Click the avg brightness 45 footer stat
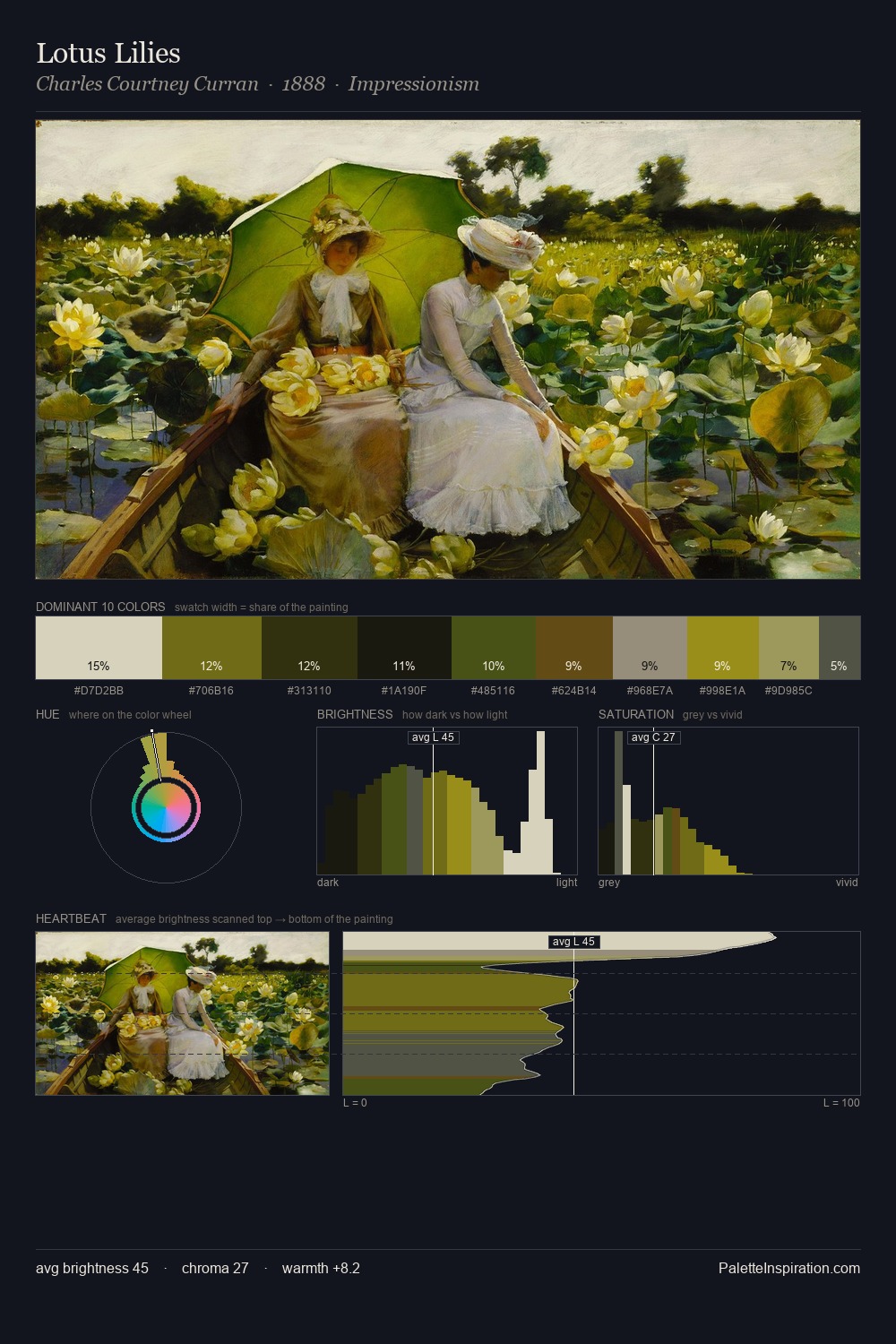 (92, 1268)
